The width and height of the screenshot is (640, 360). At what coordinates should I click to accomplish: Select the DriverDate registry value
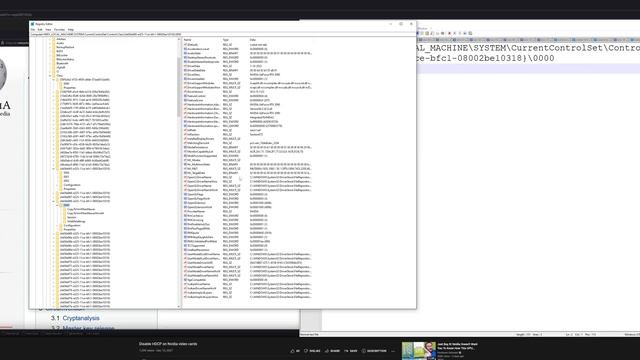coord(193,66)
